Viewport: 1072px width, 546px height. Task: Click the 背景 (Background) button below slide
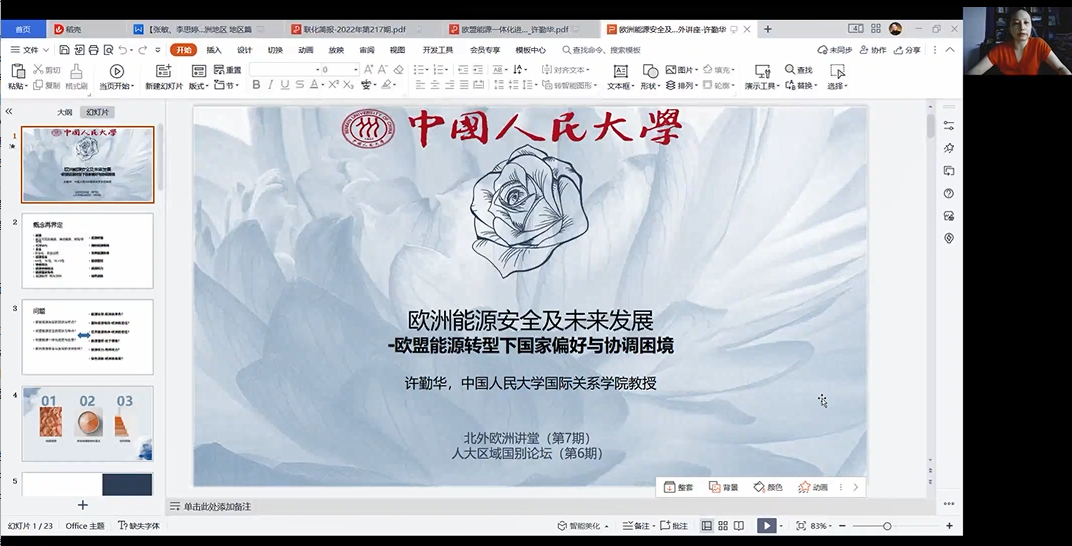coord(723,487)
